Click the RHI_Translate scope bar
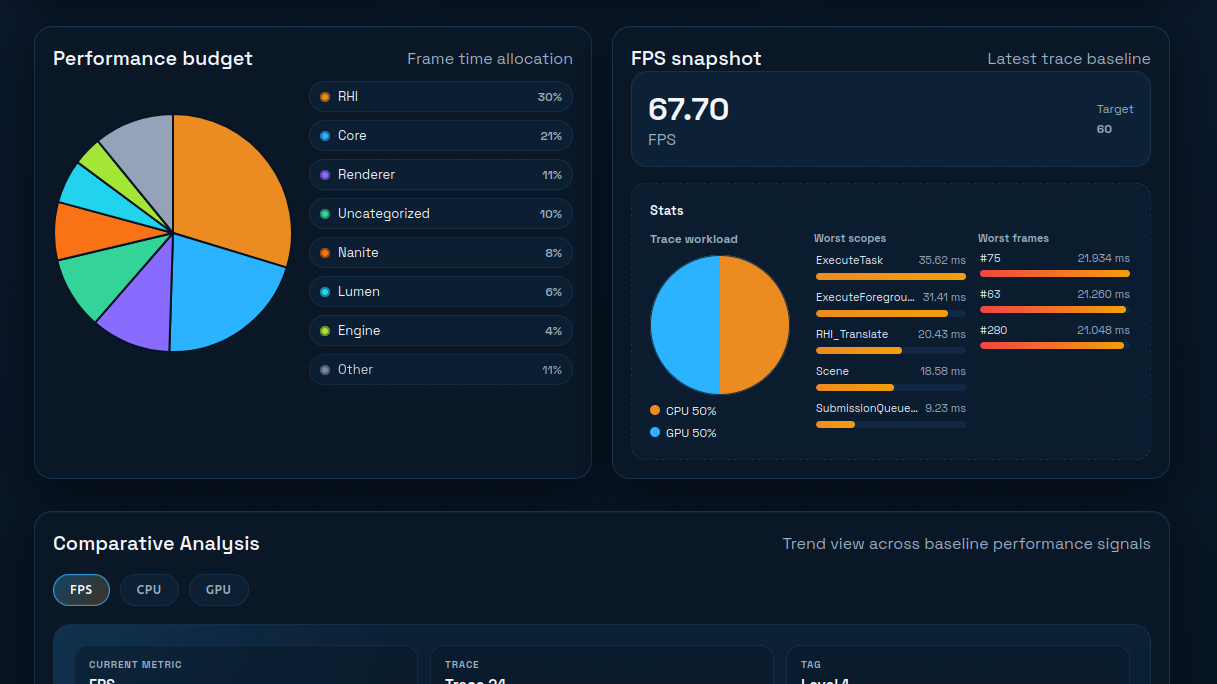This screenshot has width=1217, height=684. [890, 351]
